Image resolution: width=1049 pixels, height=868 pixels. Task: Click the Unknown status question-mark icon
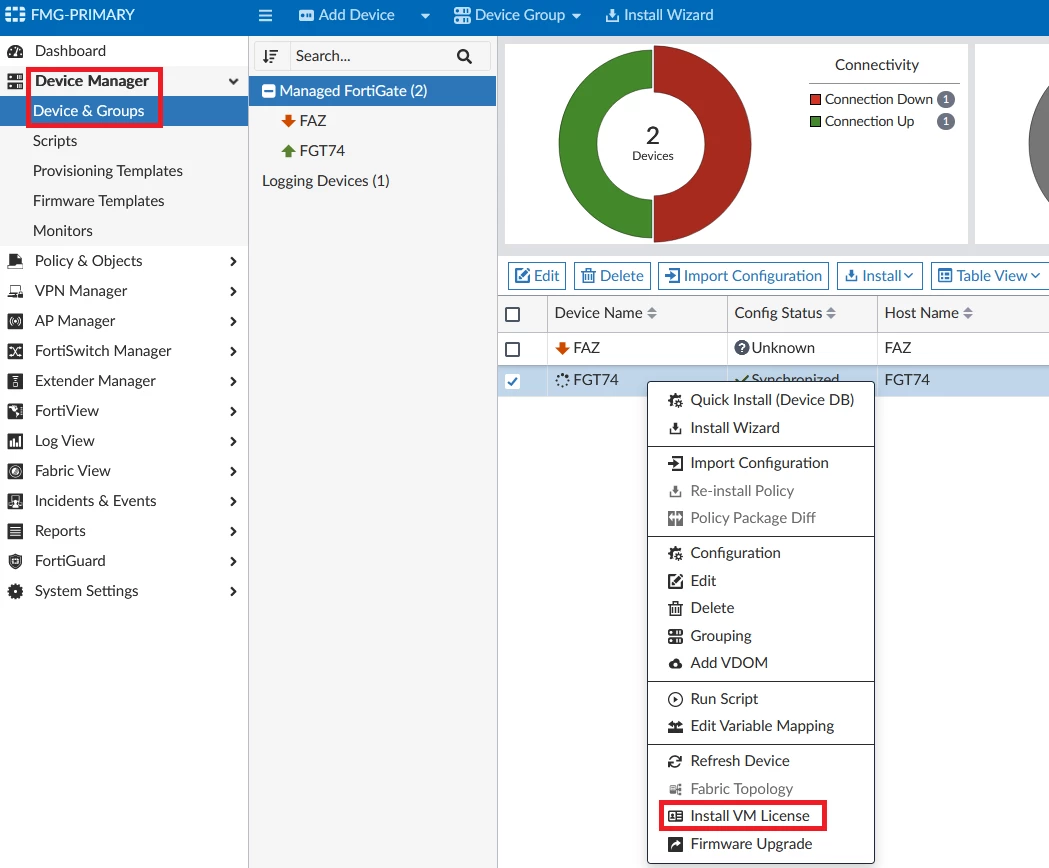[741, 348]
